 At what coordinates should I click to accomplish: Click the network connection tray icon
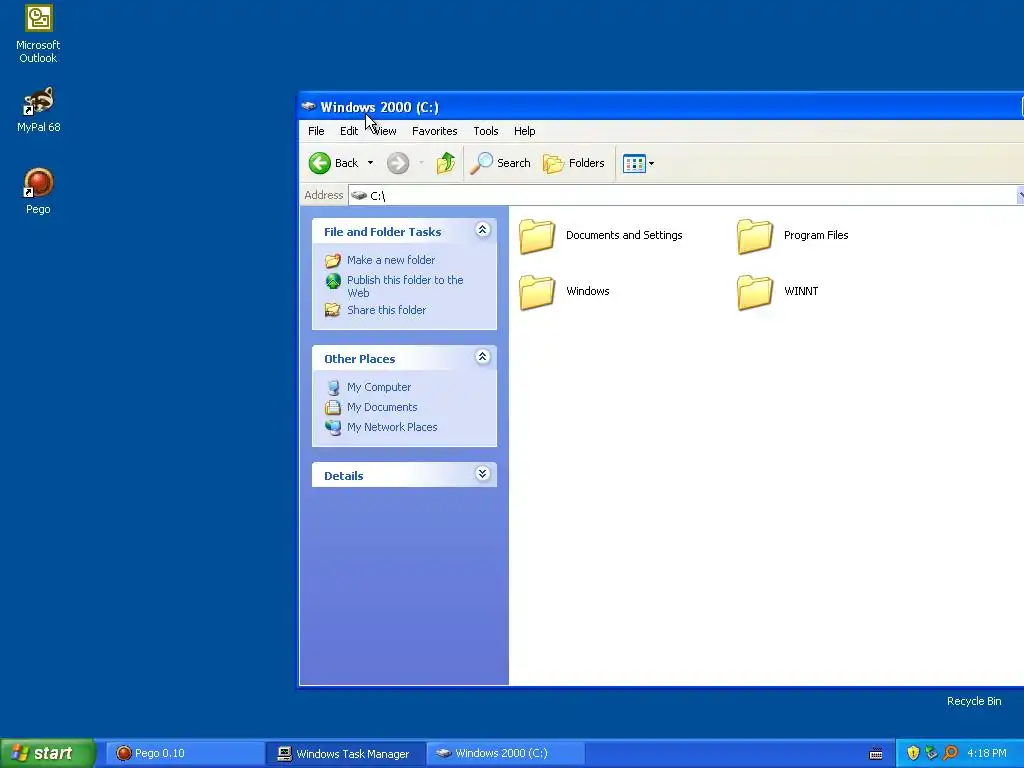click(931, 753)
